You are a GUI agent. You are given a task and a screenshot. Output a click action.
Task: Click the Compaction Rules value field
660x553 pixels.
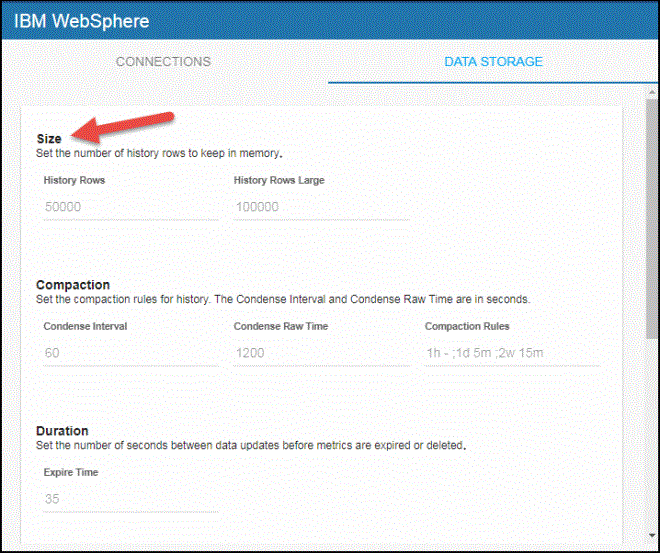(x=512, y=352)
